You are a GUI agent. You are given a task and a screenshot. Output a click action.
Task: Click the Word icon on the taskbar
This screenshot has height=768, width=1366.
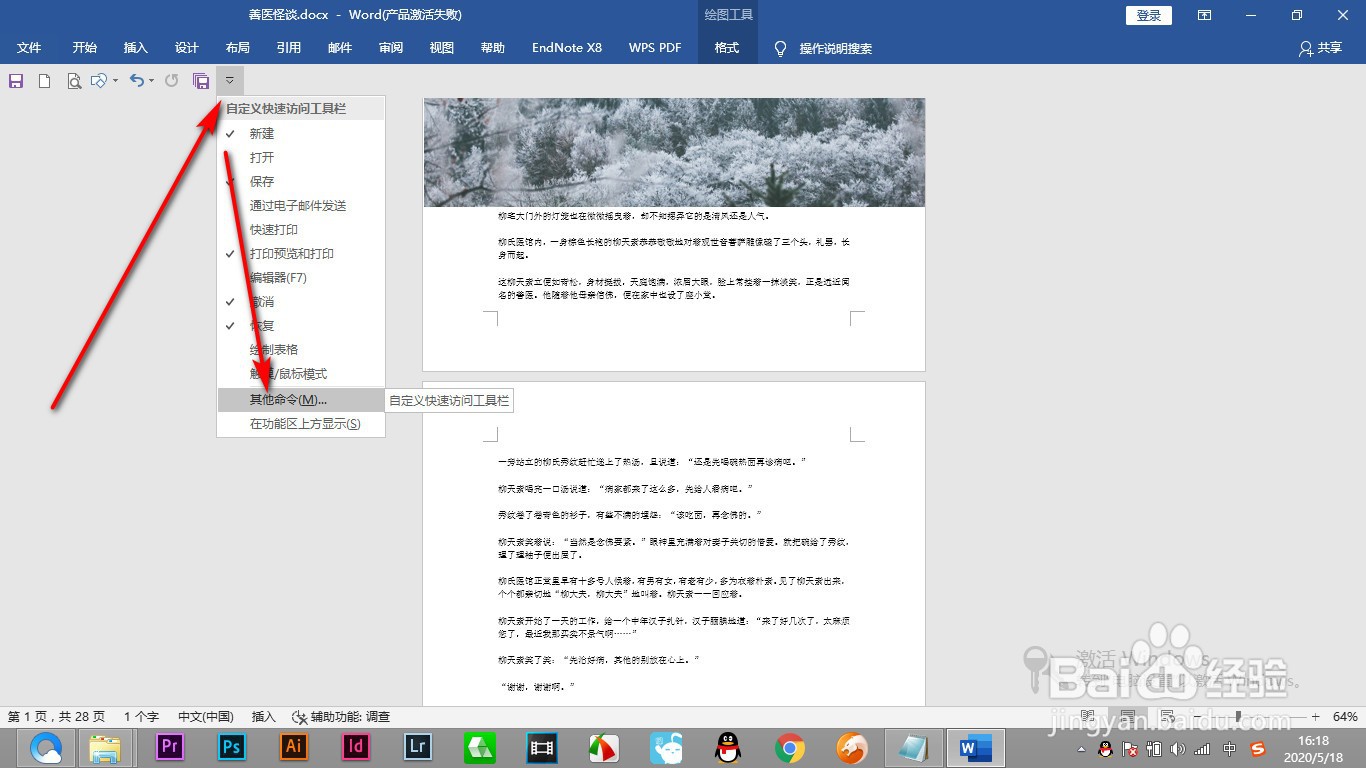(974, 747)
